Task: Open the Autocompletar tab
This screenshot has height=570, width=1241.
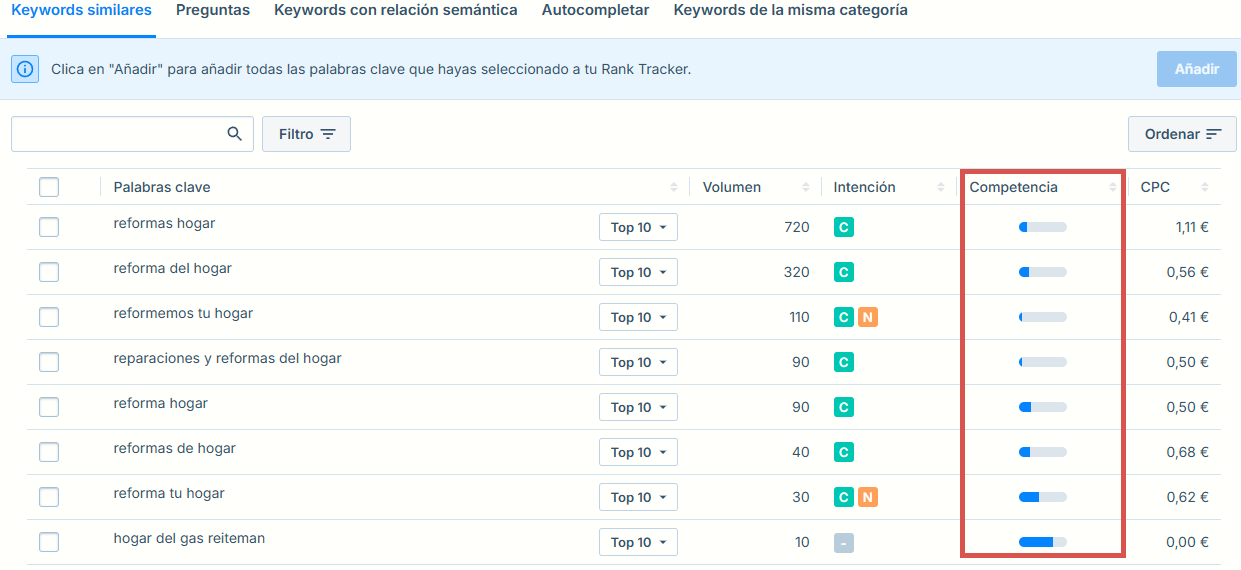Action: [x=595, y=10]
